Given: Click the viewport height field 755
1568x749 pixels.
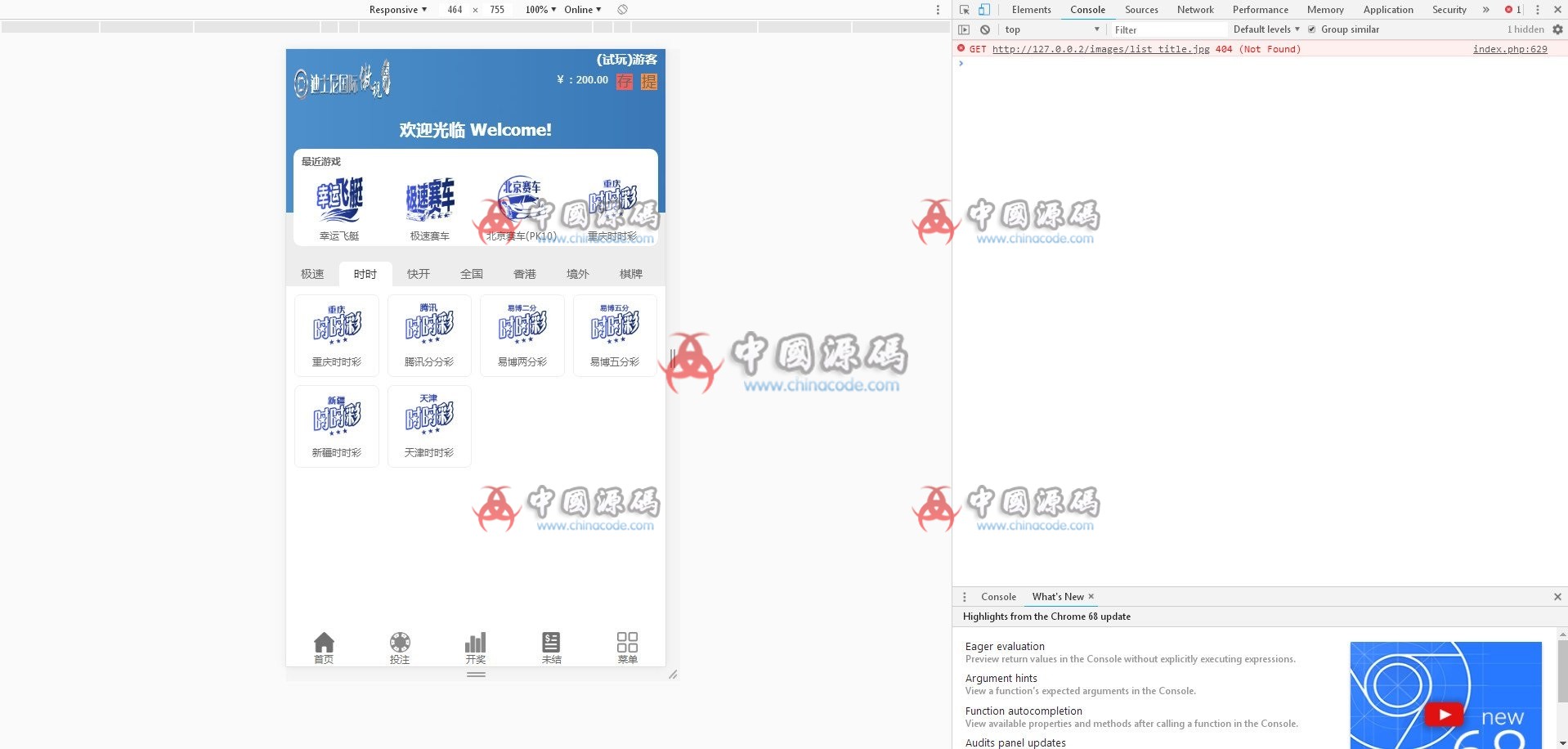Looking at the screenshot, I should 497,10.
